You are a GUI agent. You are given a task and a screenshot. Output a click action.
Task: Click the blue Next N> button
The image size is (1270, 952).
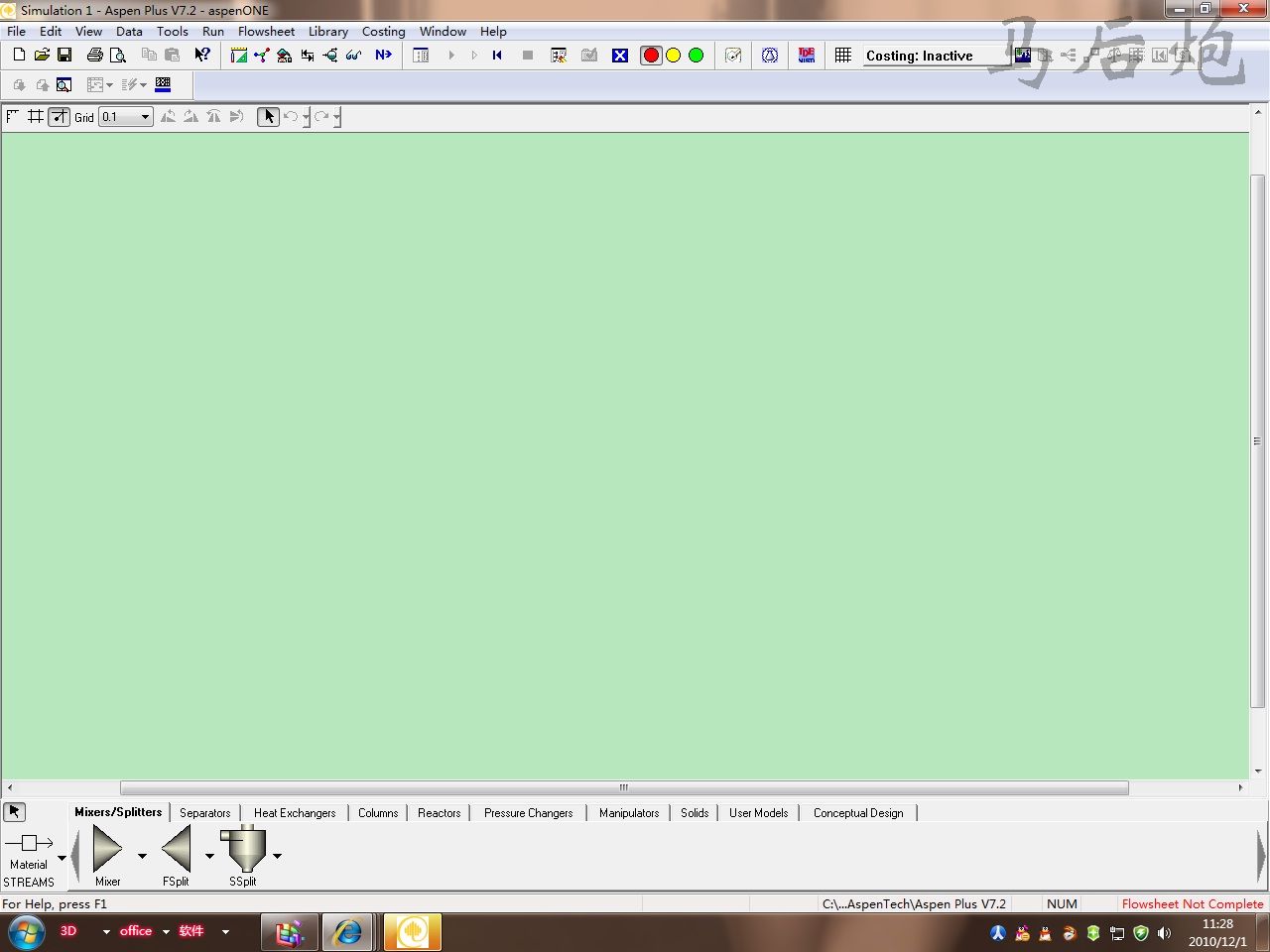click(383, 56)
